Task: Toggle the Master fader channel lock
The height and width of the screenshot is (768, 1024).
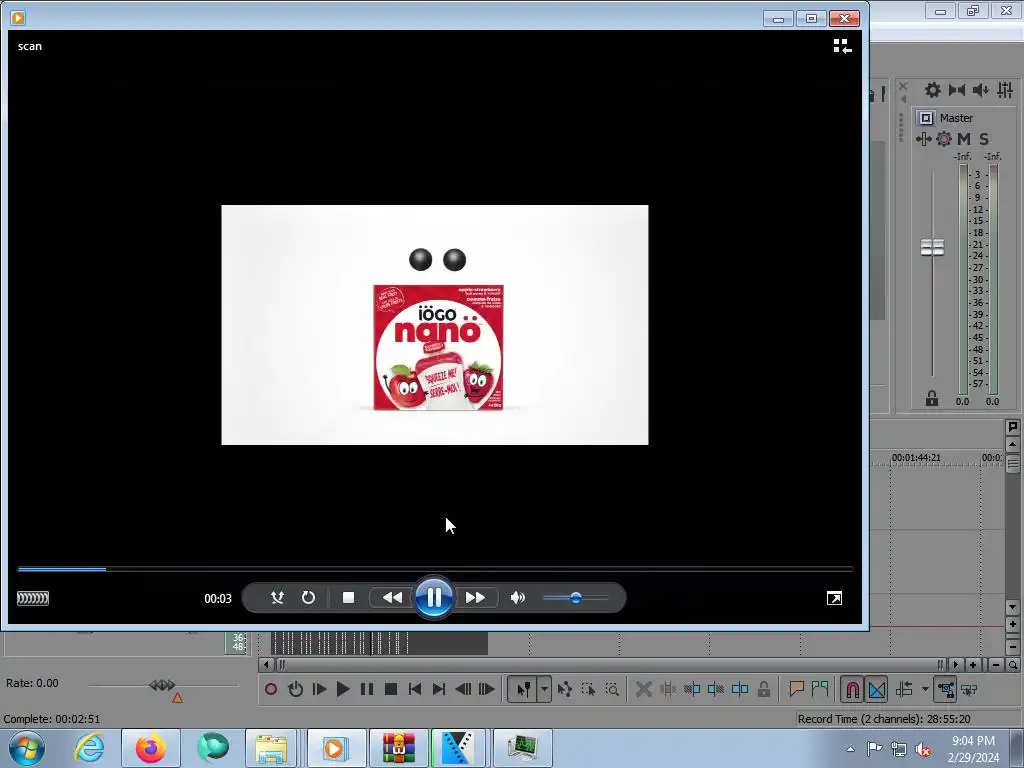Action: (932, 398)
